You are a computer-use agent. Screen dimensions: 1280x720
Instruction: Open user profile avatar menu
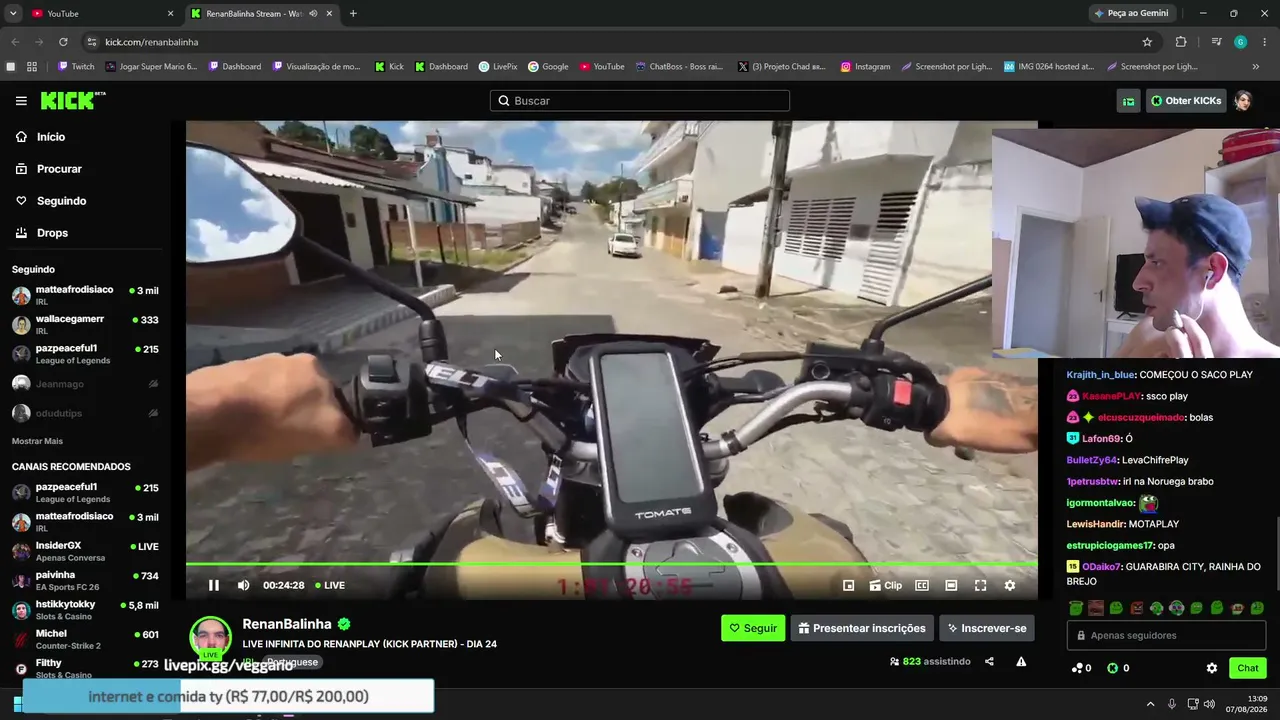tap(1243, 101)
